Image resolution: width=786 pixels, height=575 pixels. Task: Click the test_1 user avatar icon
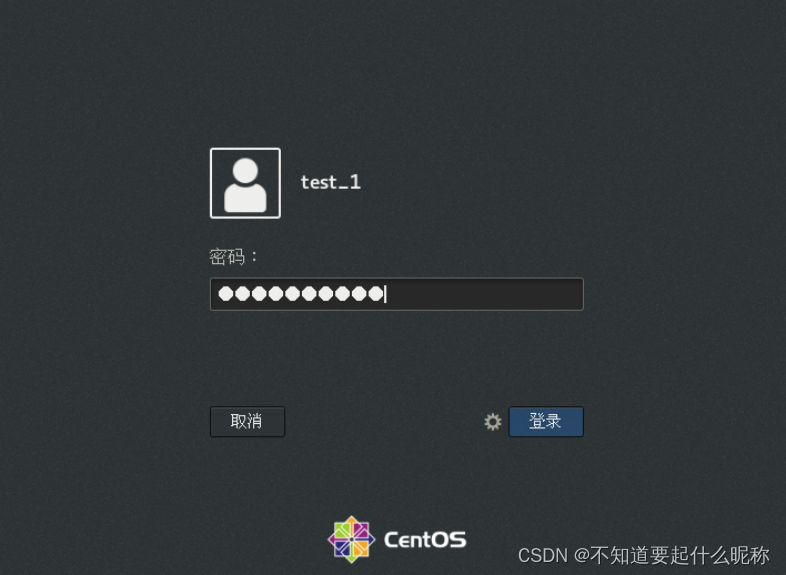tap(245, 183)
